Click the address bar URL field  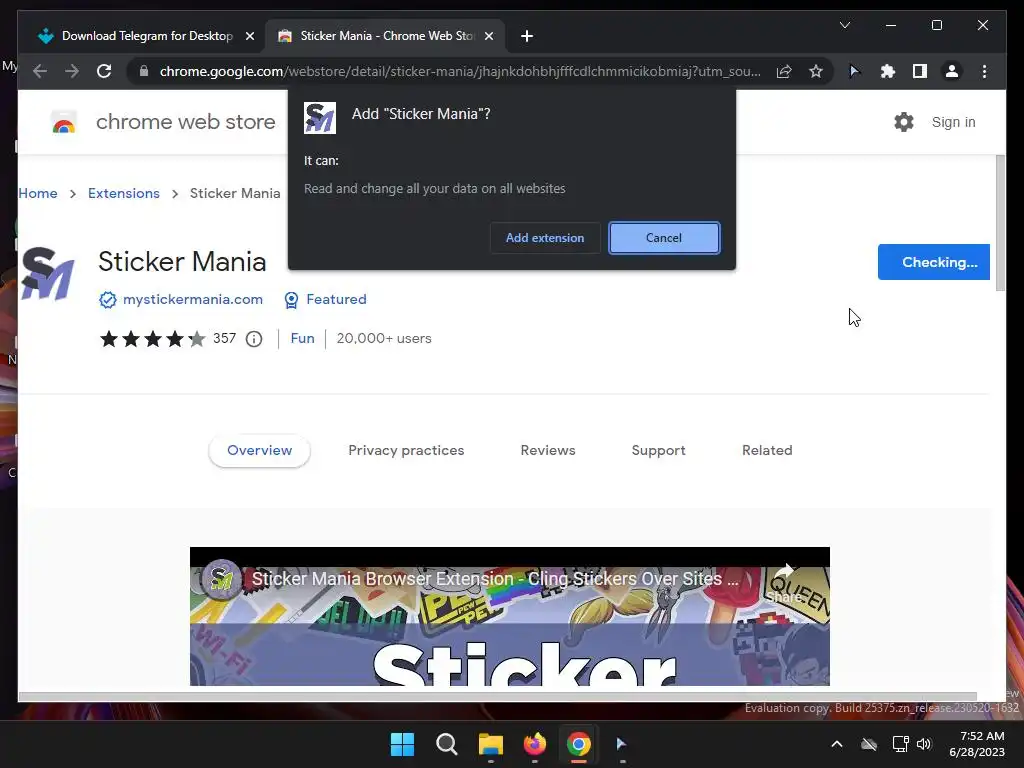(x=460, y=71)
